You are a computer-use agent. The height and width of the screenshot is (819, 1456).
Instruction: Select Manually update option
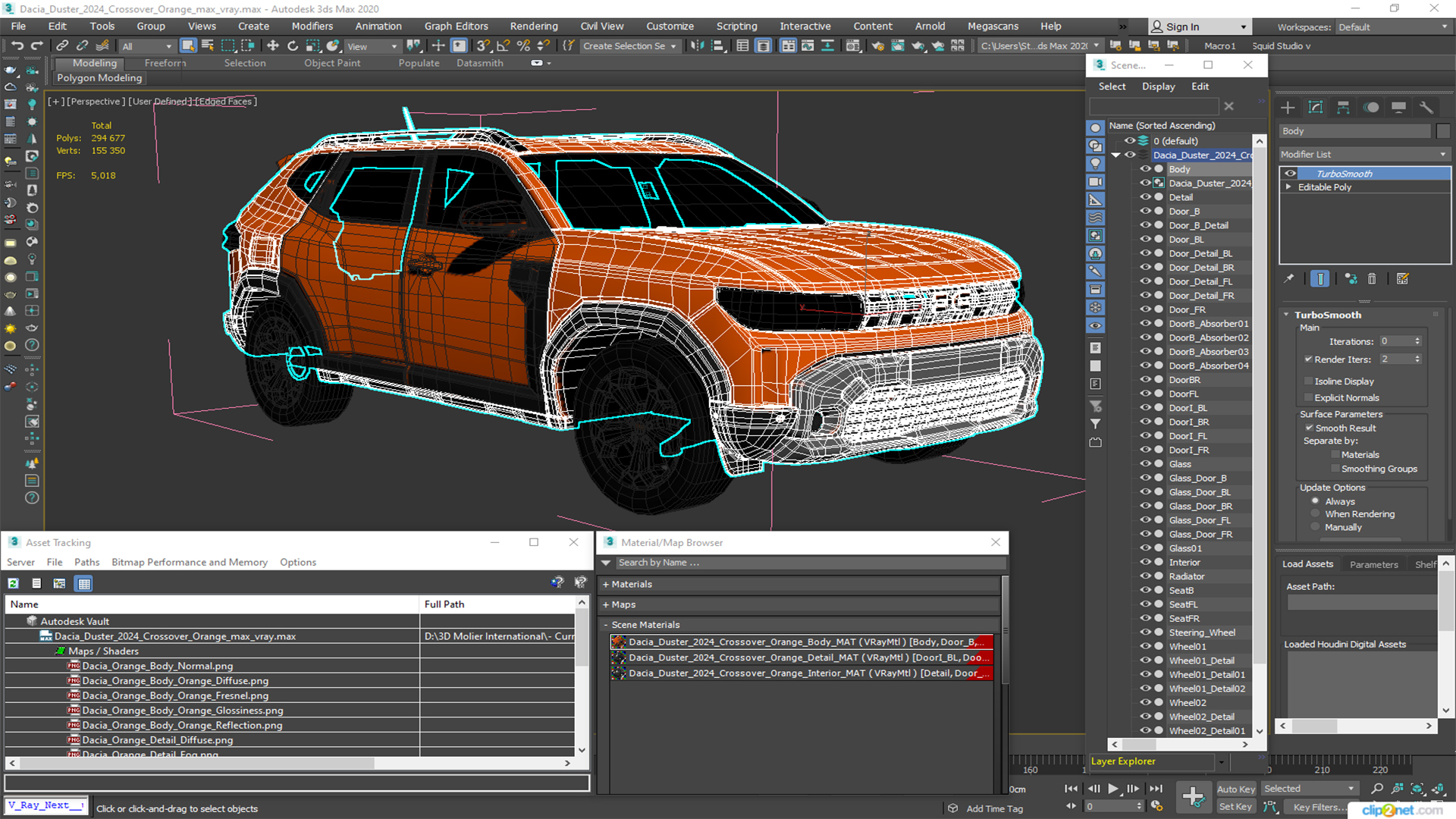[x=1316, y=528]
